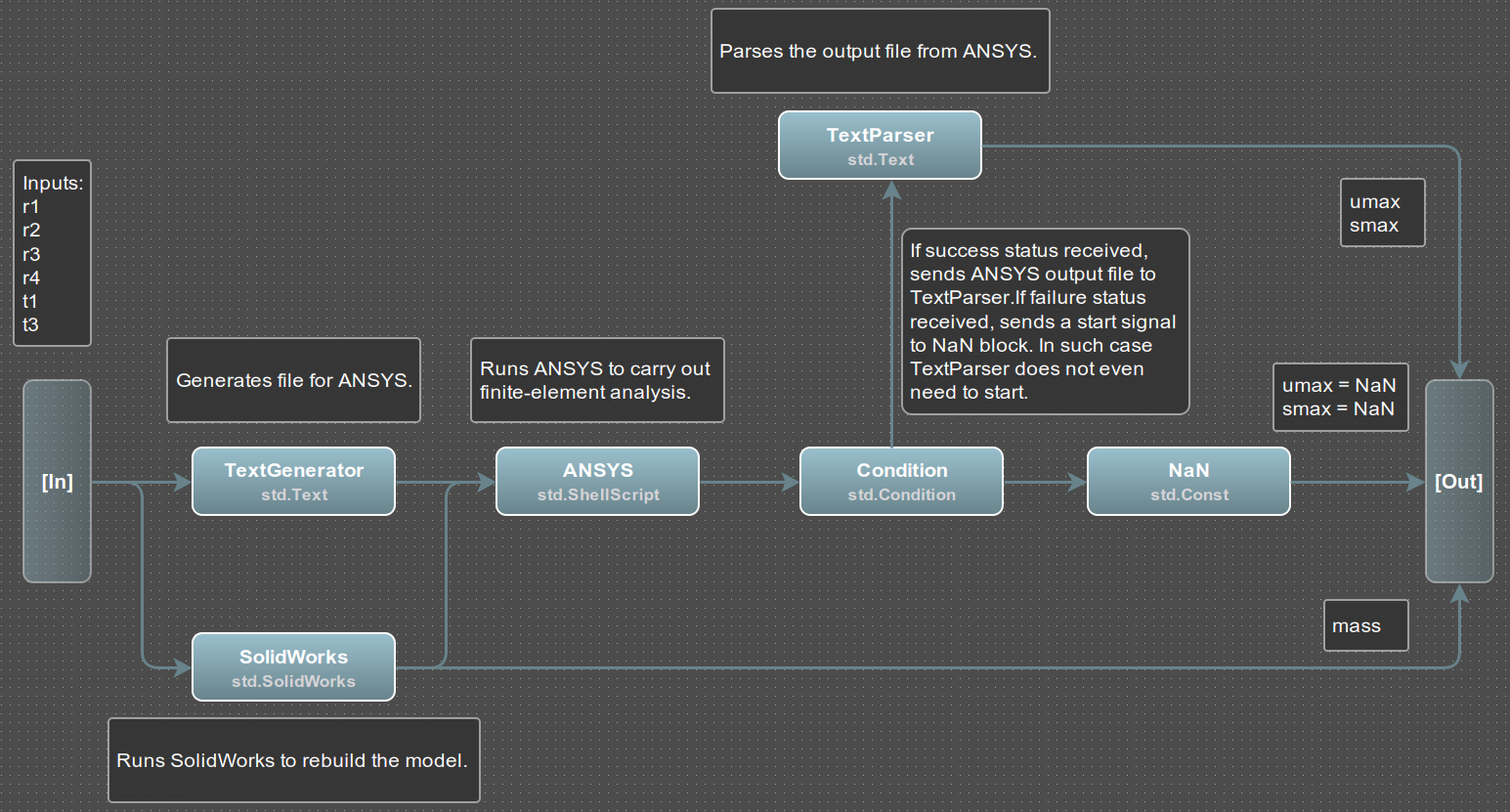Select 'Parses the output file from ANSYS.' note

[880, 51]
